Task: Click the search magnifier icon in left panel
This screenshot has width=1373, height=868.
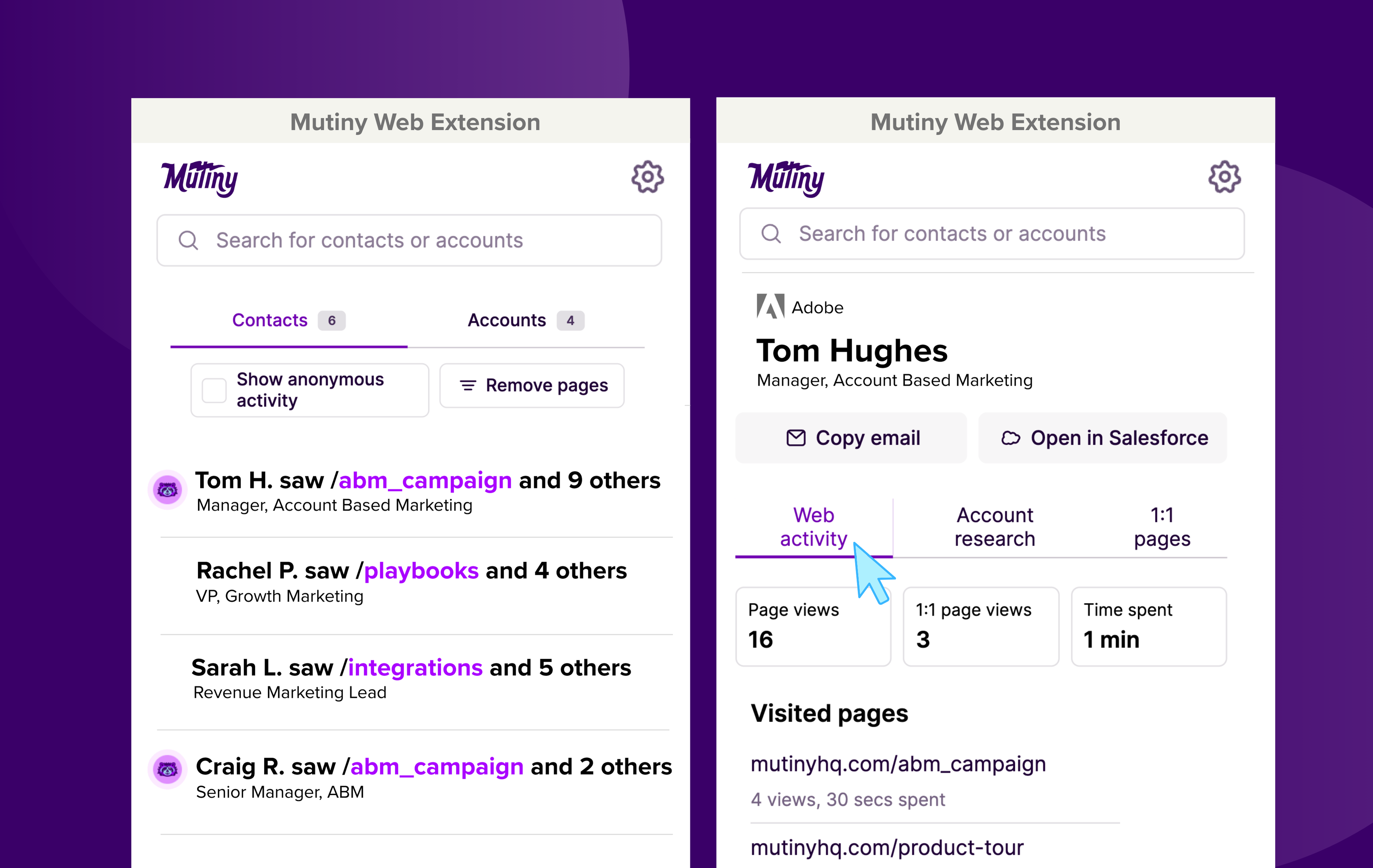Action: point(188,240)
